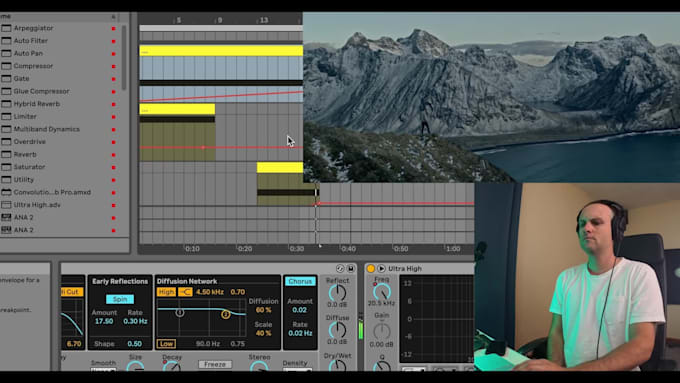The height and width of the screenshot is (383, 680).
Task: Toggle the high filter shape button
Action: (185, 292)
